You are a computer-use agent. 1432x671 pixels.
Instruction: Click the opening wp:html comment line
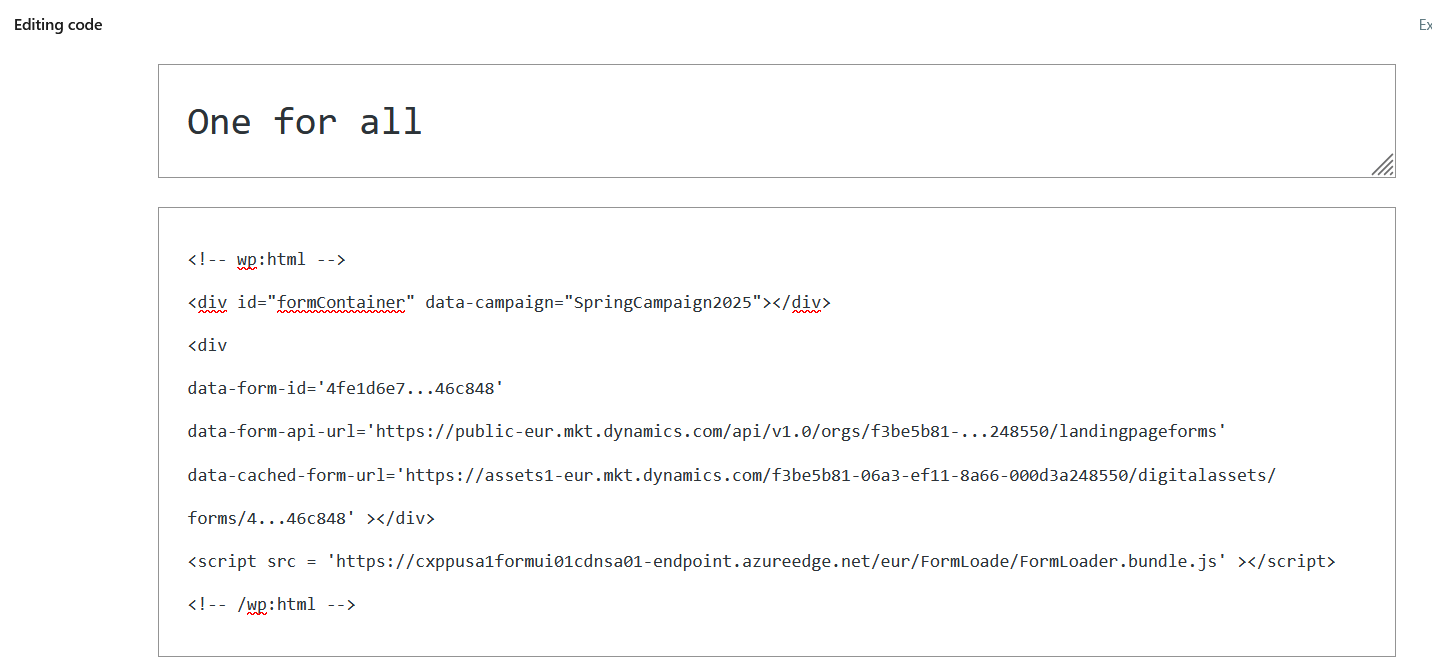pyautogui.click(x=265, y=258)
